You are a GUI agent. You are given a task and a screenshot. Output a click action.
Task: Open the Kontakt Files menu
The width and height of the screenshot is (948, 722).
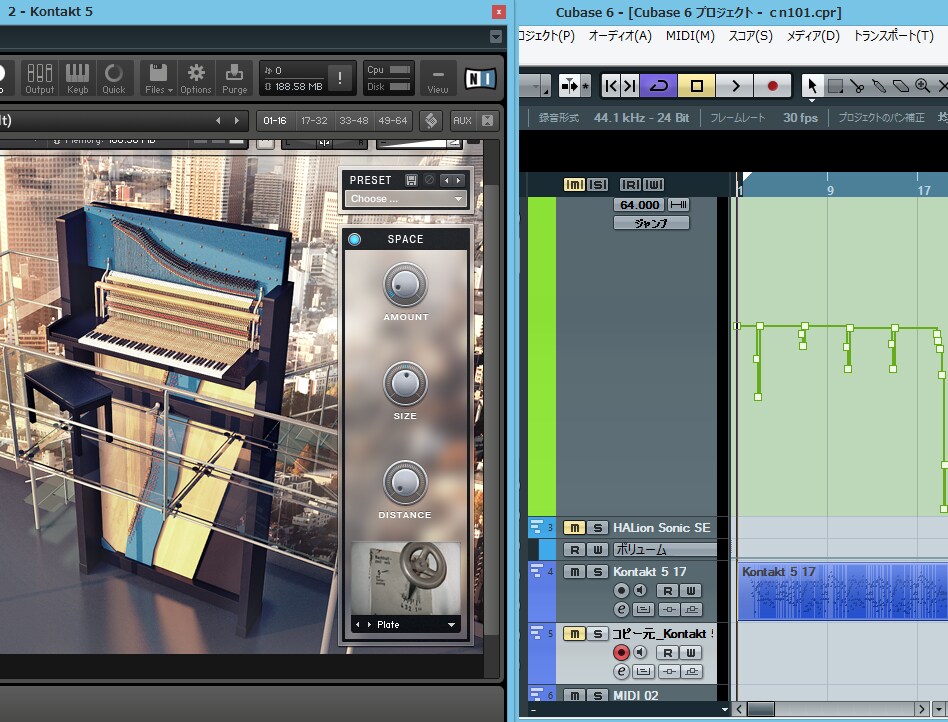[x=158, y=78]
